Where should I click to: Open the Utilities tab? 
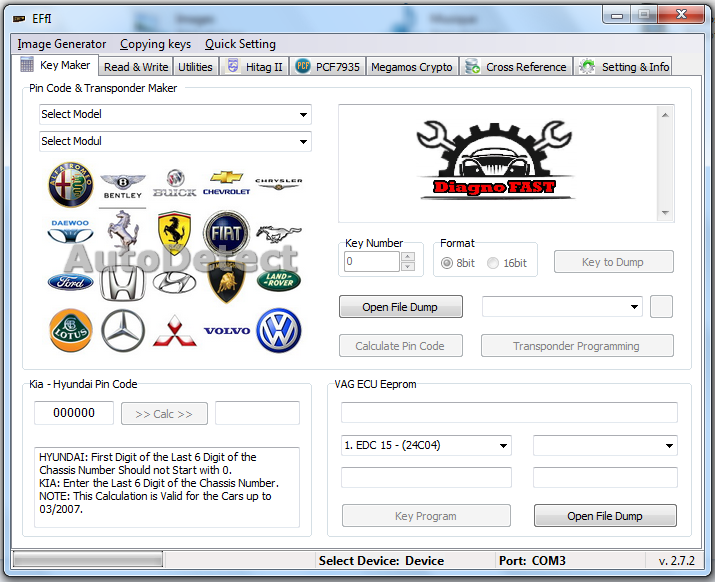click(x=195, y=67)
